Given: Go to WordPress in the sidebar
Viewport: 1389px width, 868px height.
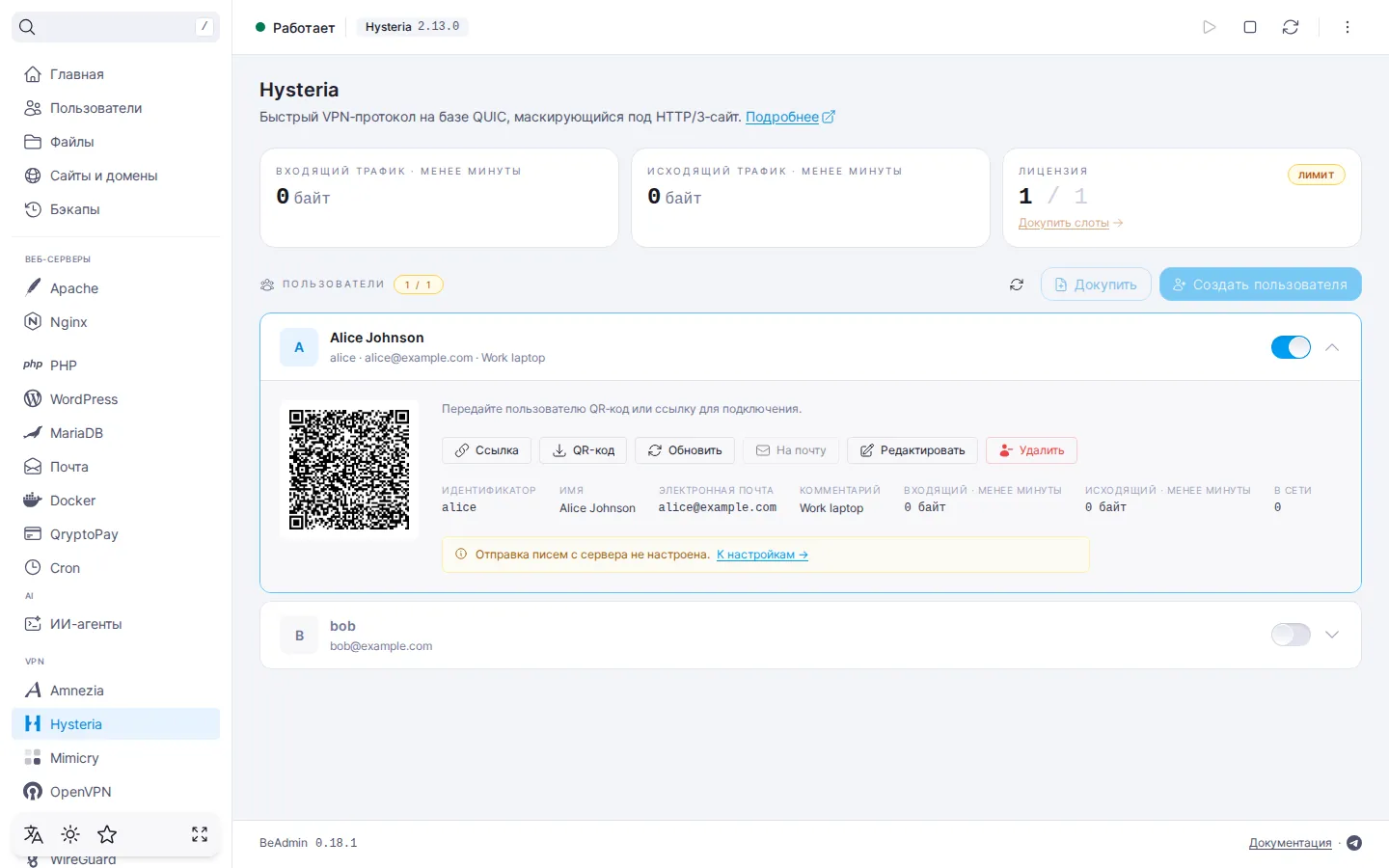Looking at the screenshot, I should [x=116, y=399].
